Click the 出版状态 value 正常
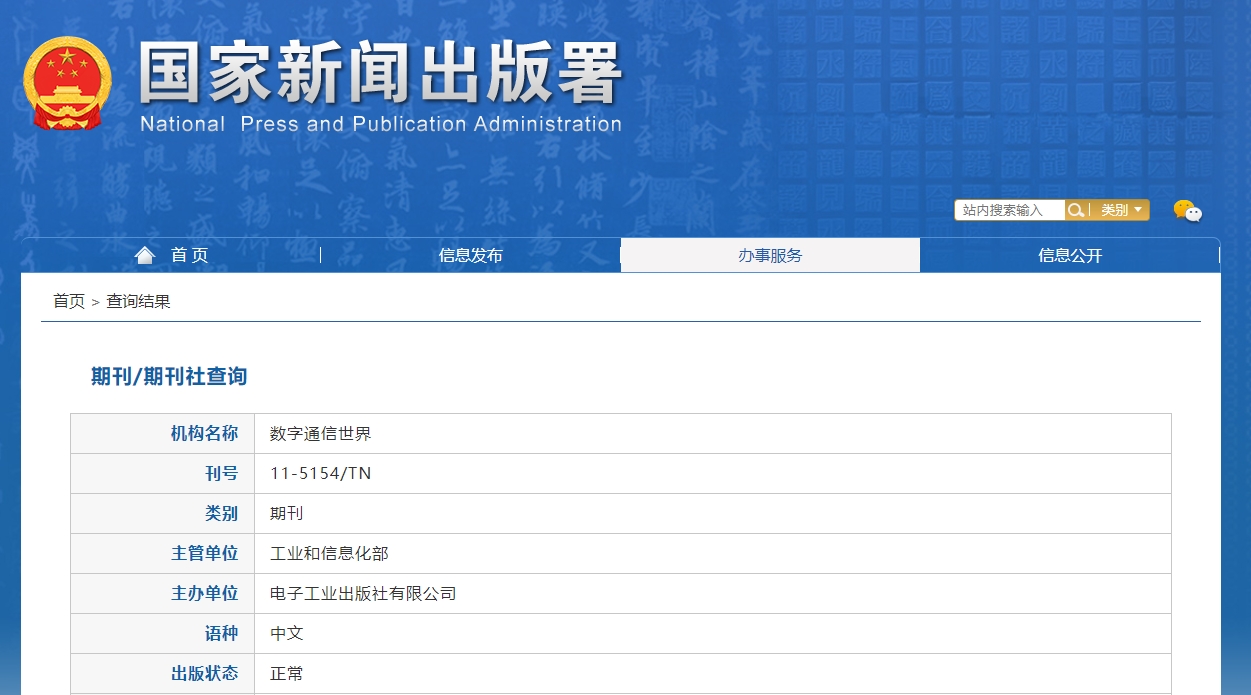The width and height of the screenshot is (1251, 695). coord(286,674)
